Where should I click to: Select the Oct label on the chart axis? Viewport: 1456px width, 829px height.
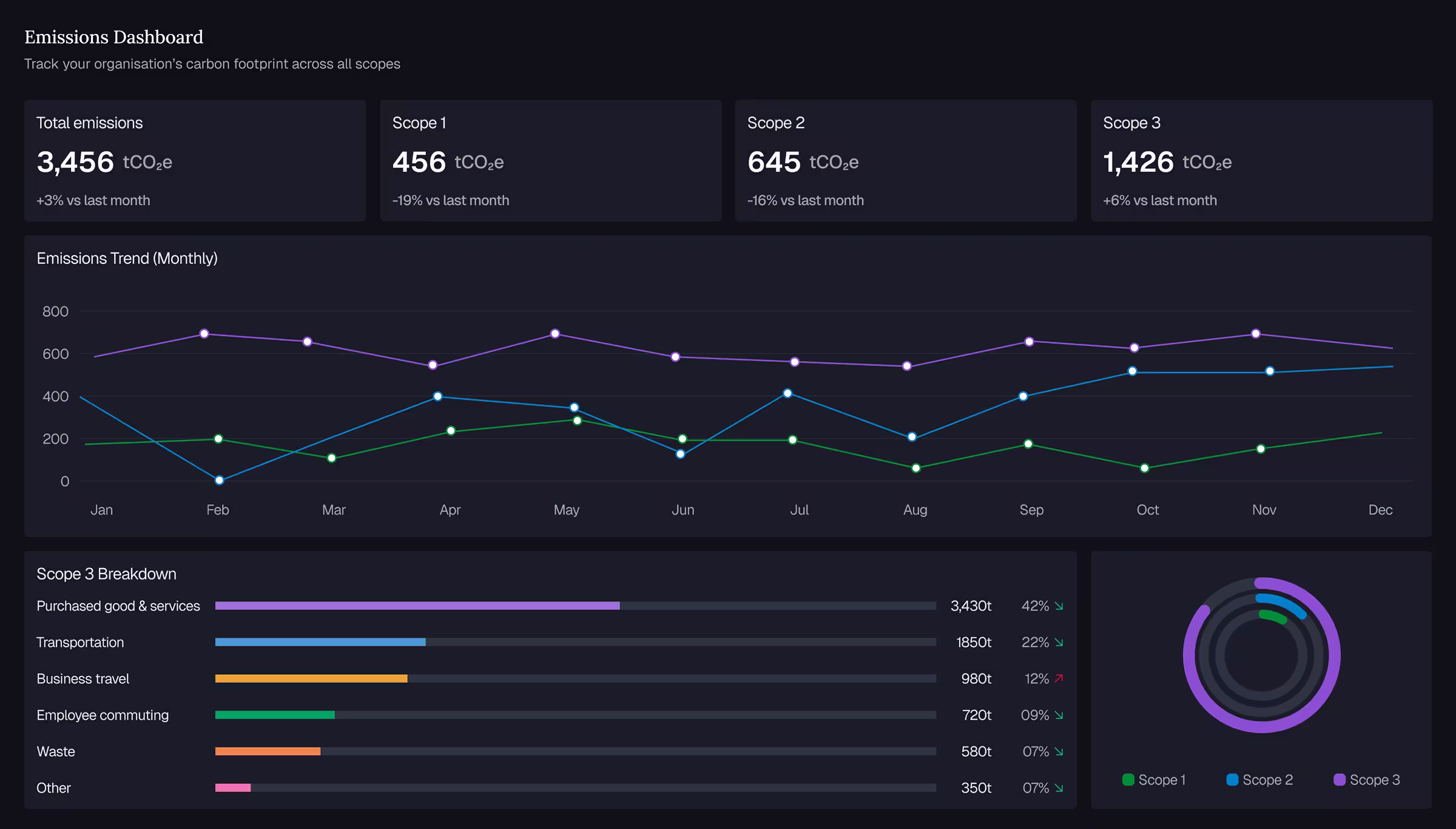pos(1147,510)
